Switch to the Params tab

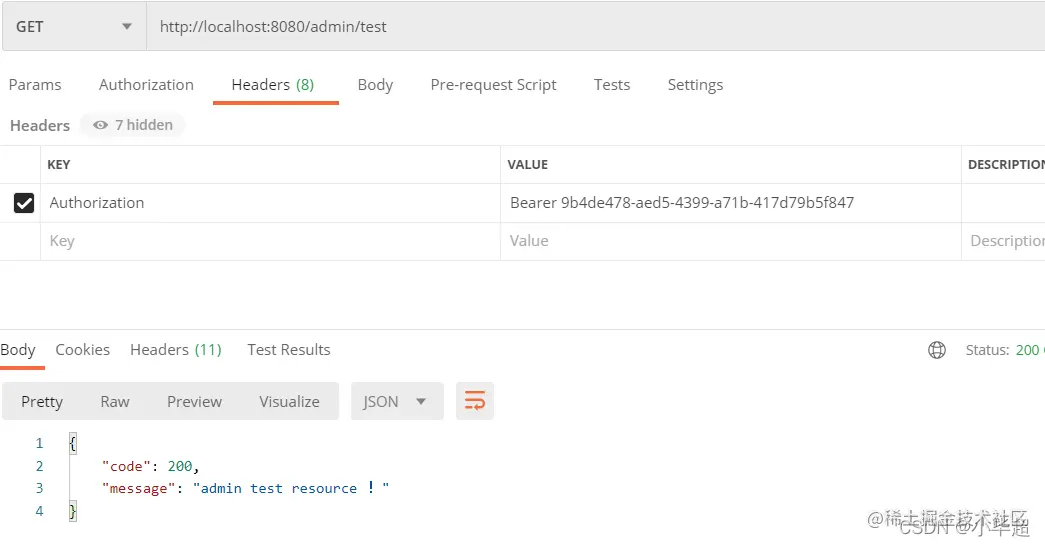point(35,85)
